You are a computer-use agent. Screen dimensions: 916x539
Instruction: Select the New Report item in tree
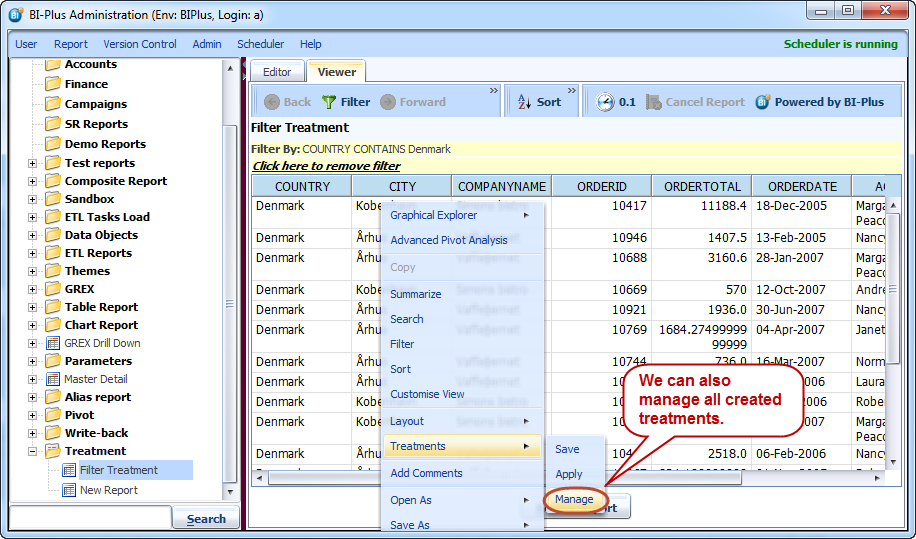108,490
